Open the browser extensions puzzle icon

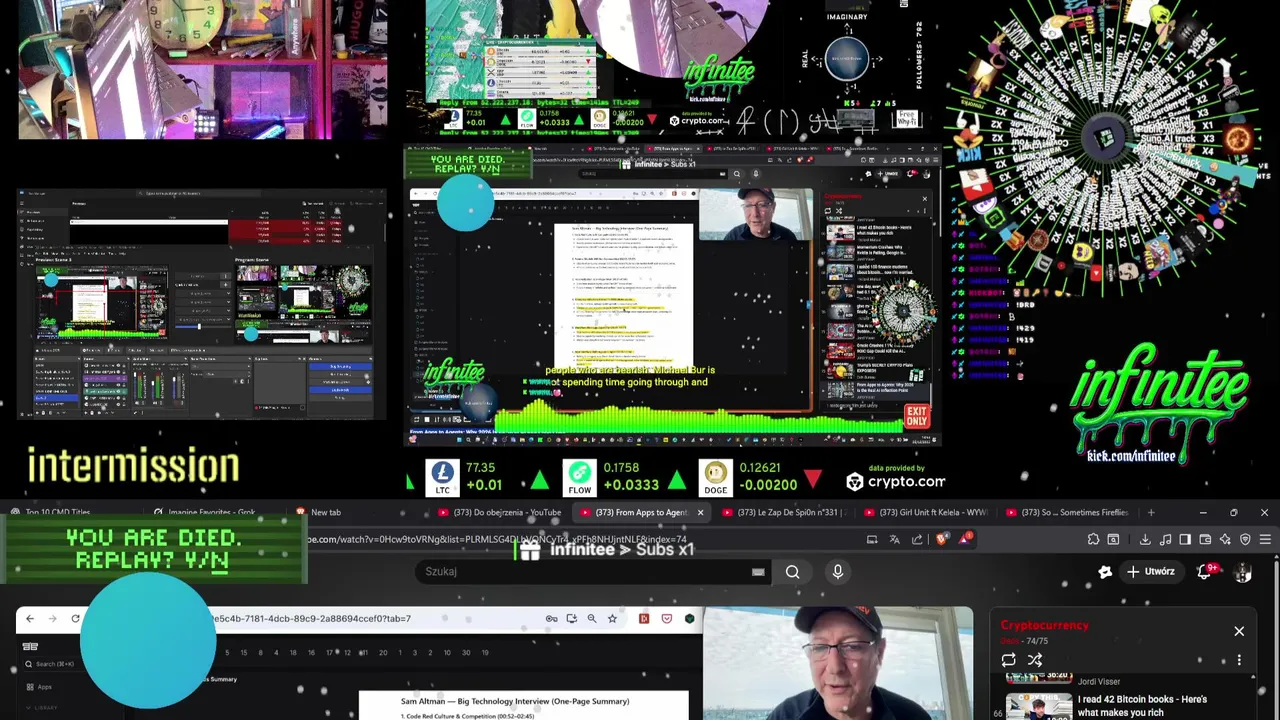1094,540
